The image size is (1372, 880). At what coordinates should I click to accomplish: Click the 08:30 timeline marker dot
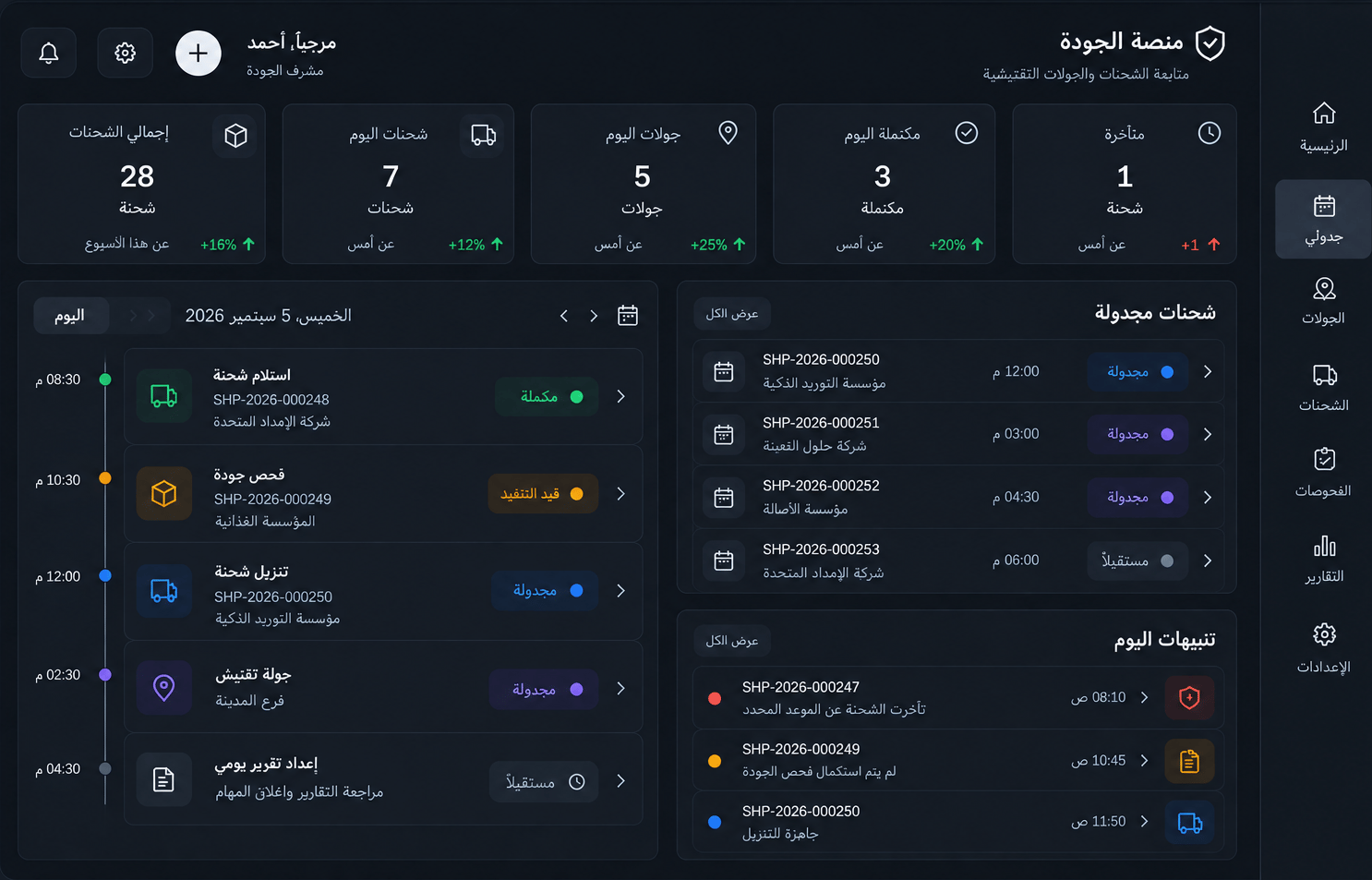point(105,380)
